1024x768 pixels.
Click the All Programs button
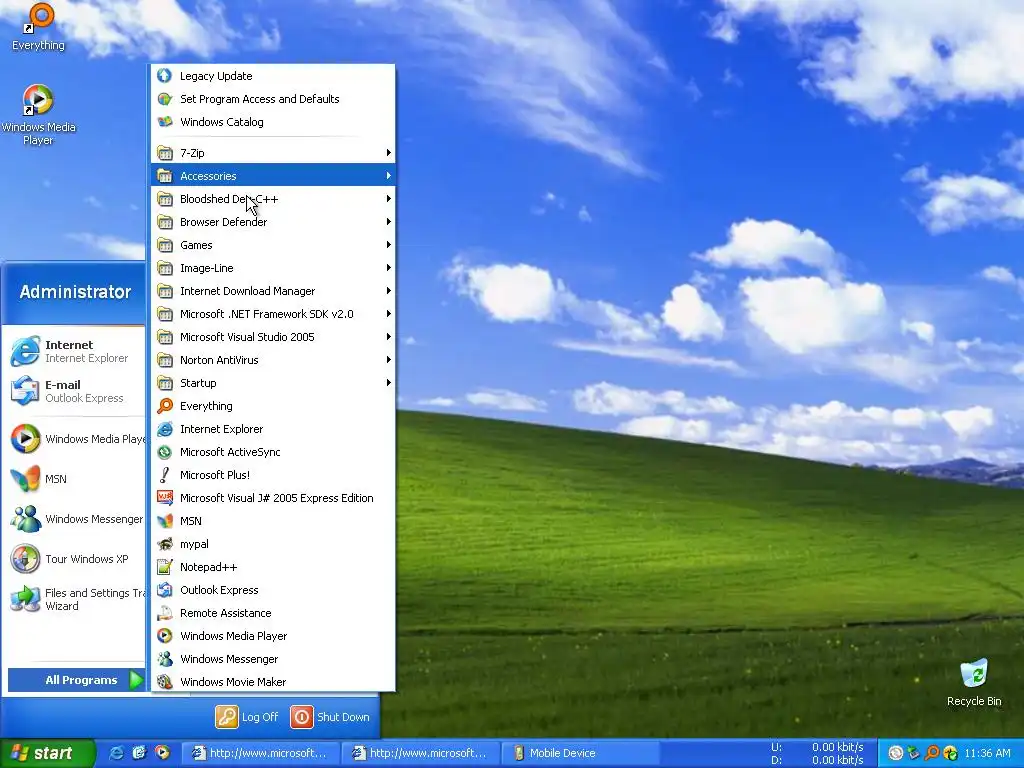click(76, 680)
